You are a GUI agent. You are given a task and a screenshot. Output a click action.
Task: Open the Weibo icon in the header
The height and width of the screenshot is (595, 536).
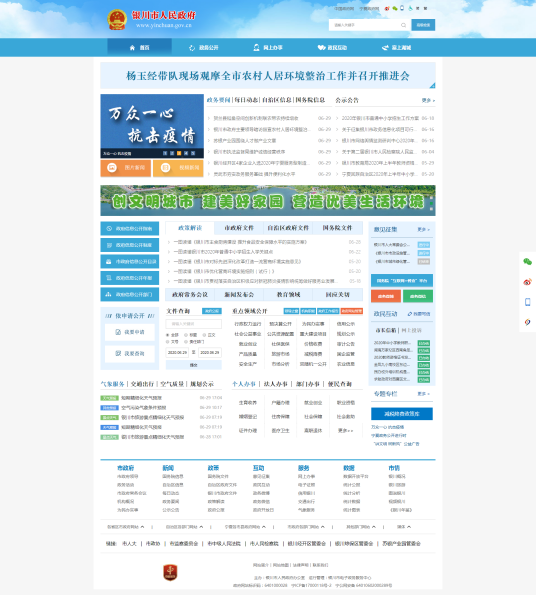pyautogui.click(x=387, y=8)
